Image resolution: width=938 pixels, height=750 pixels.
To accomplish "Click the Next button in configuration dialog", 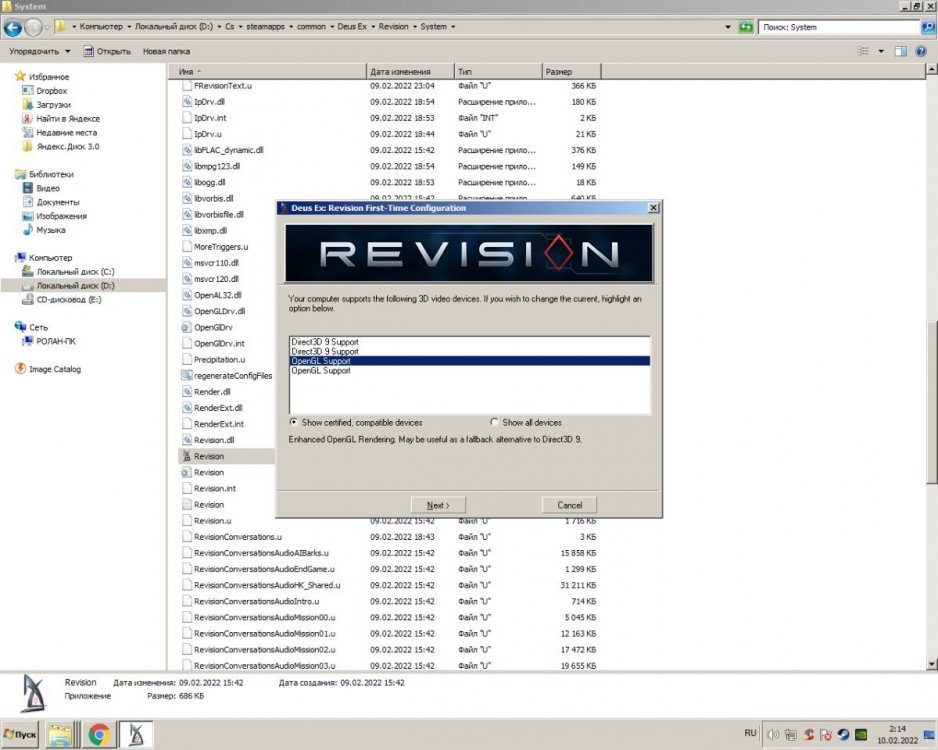I will [x=438, y=505].
